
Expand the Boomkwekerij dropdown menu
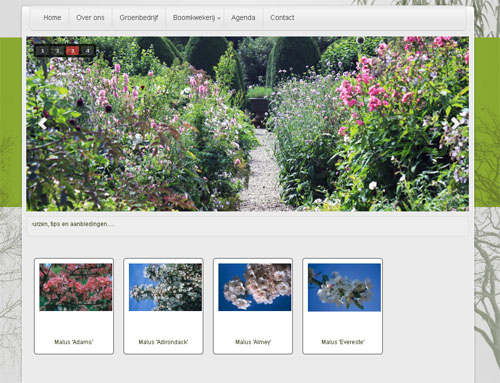coord(196,18)
